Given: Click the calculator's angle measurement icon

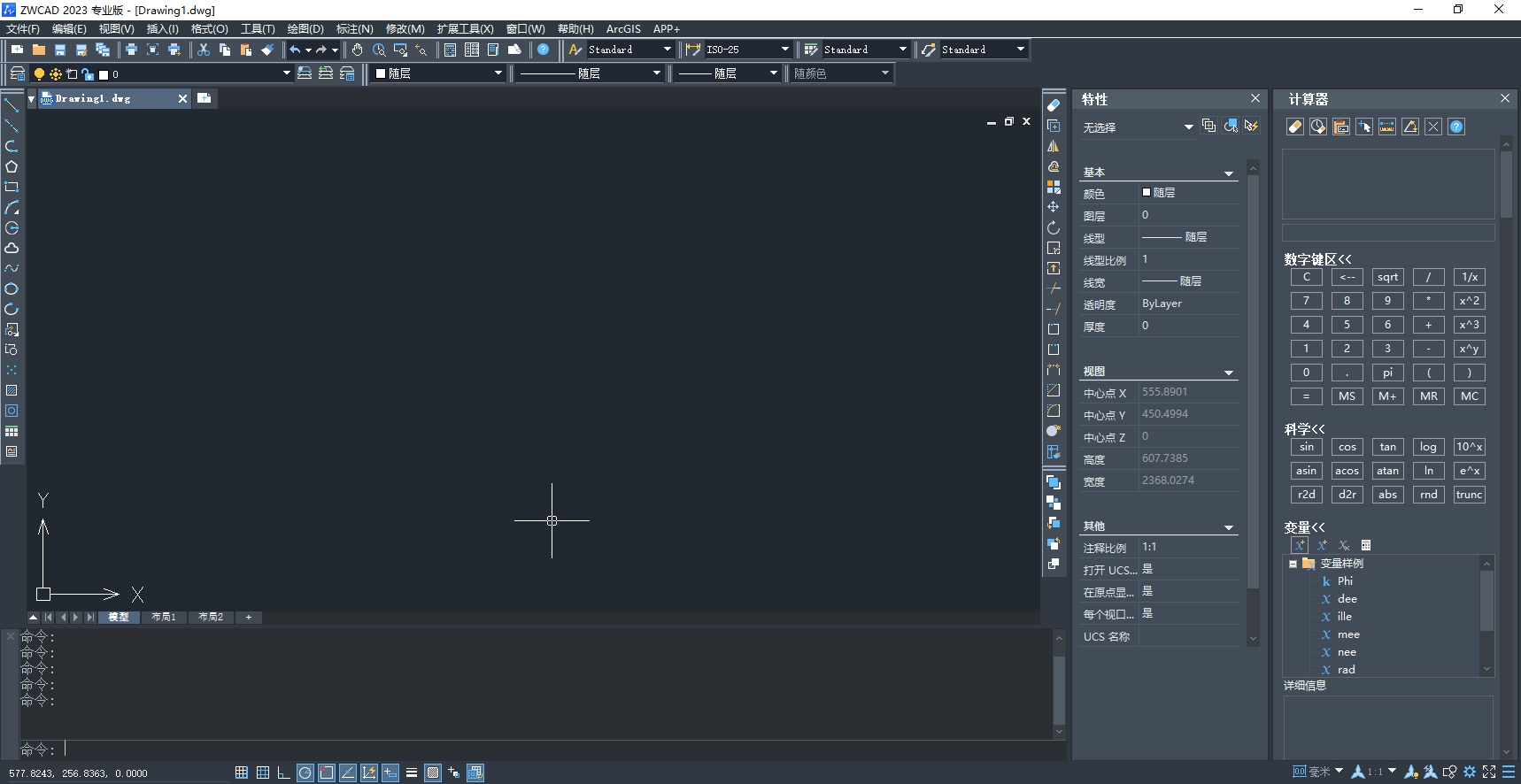Looking at the screenshot, I should tap(1410, 127).
